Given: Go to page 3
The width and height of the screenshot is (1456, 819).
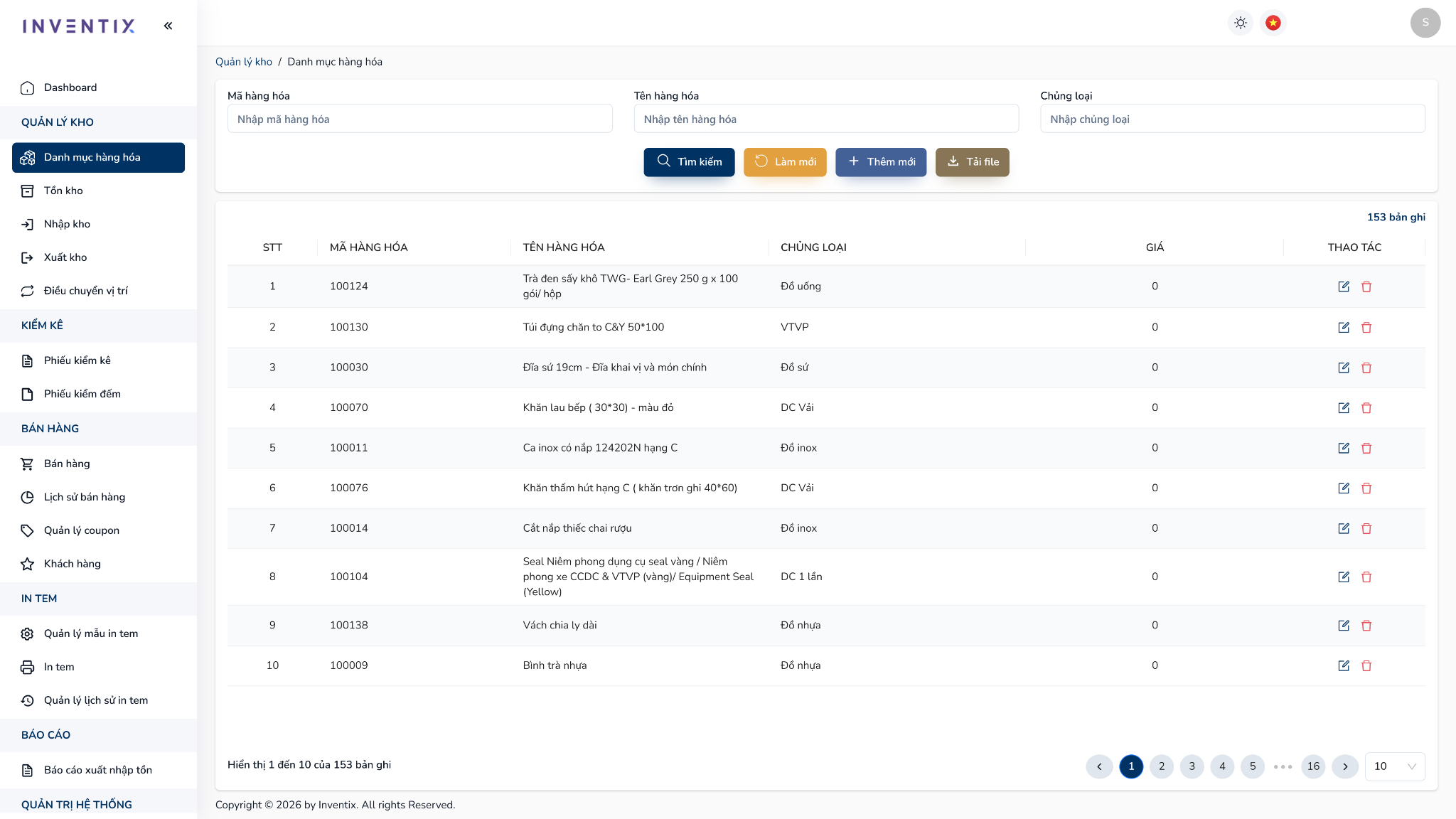Looking at the screenshot, I should pyautogui.click(x=1192, y=766).
